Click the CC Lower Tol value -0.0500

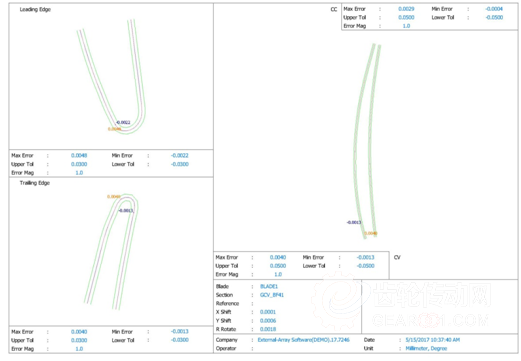494,17
